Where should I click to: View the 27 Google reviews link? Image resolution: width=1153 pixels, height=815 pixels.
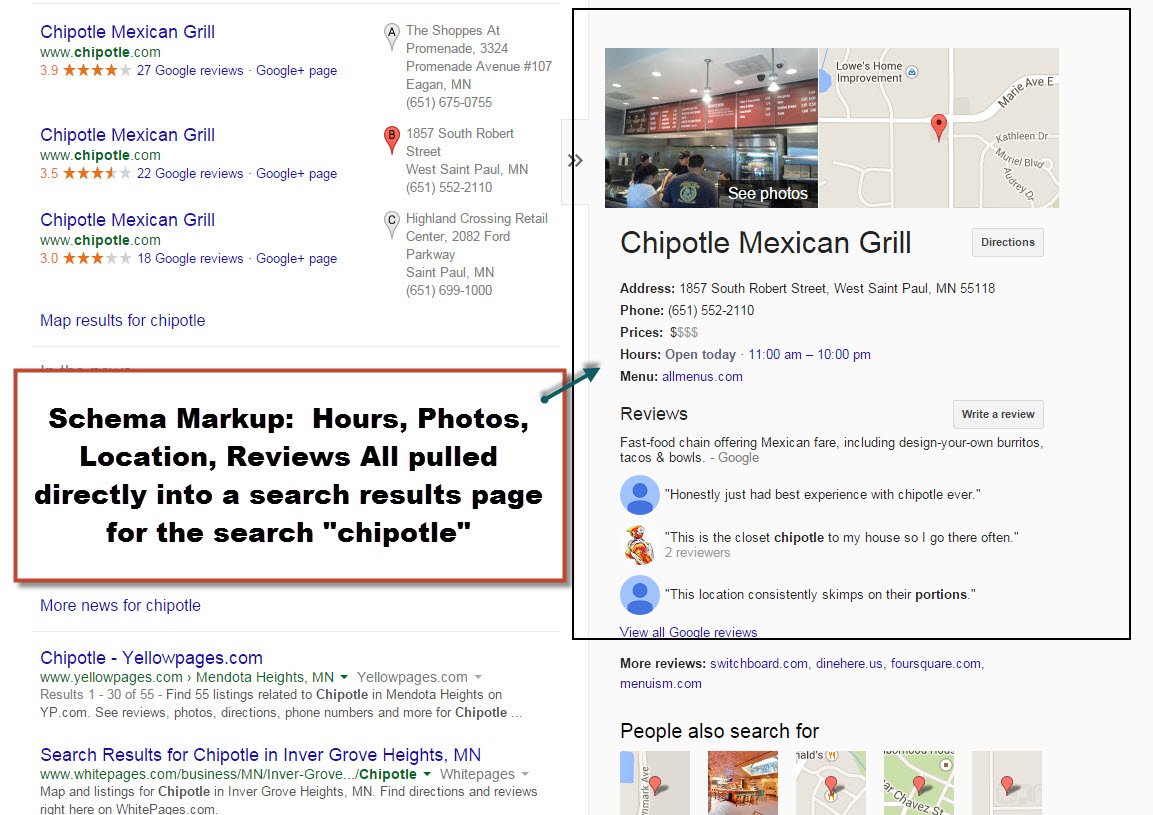click(x=190, y=71)
